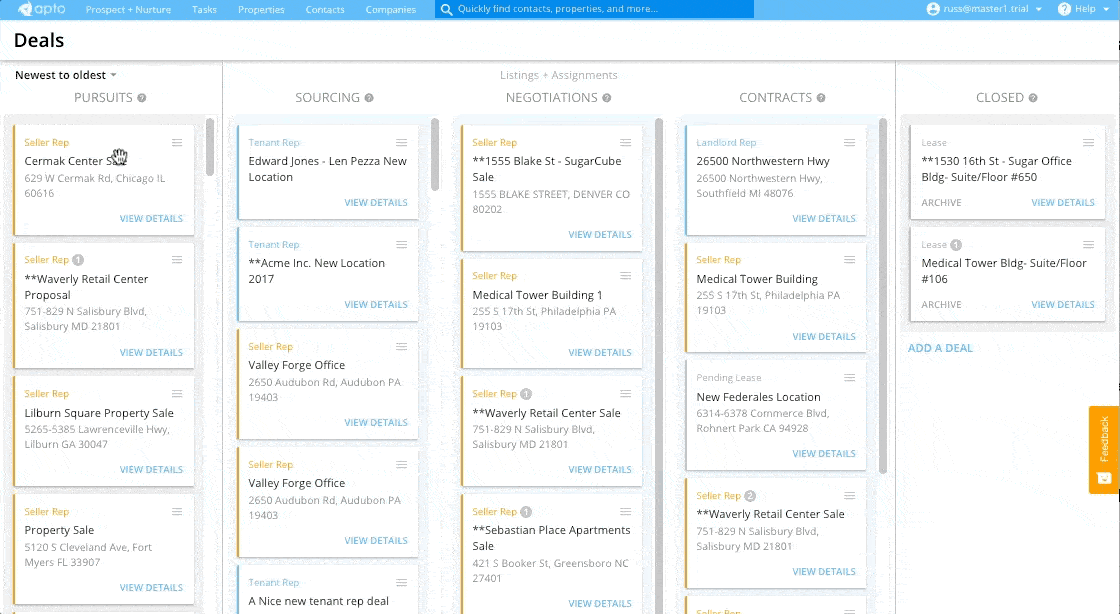Expand the Help menu in header
The width and height of the screenshot is (1120, 614).
tap(1085, 9)
